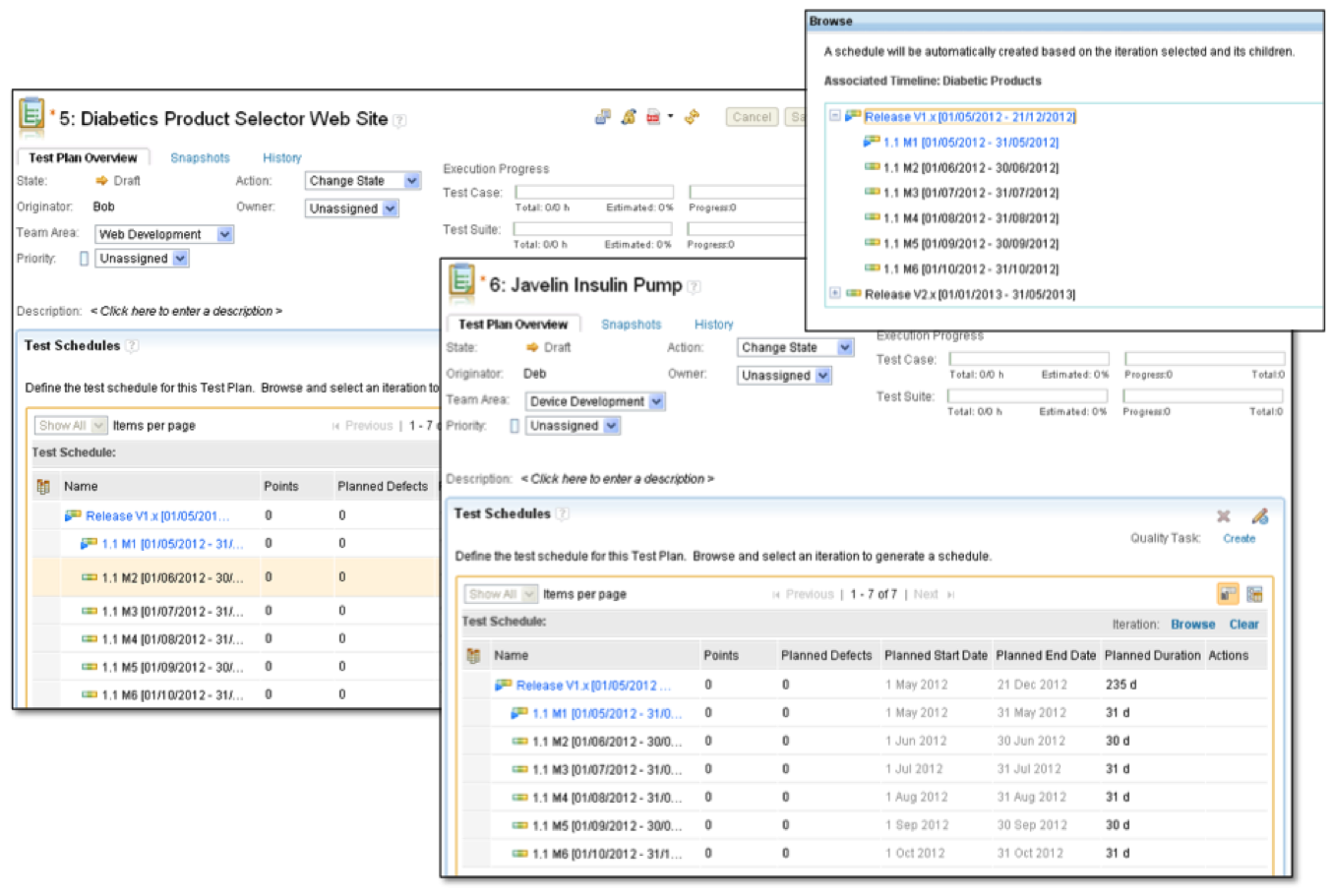This screenshot has height=896, width=1331.
Task: Click the padlock icon in Diabetics test plan toolbar
Action: tap(629, 117)
